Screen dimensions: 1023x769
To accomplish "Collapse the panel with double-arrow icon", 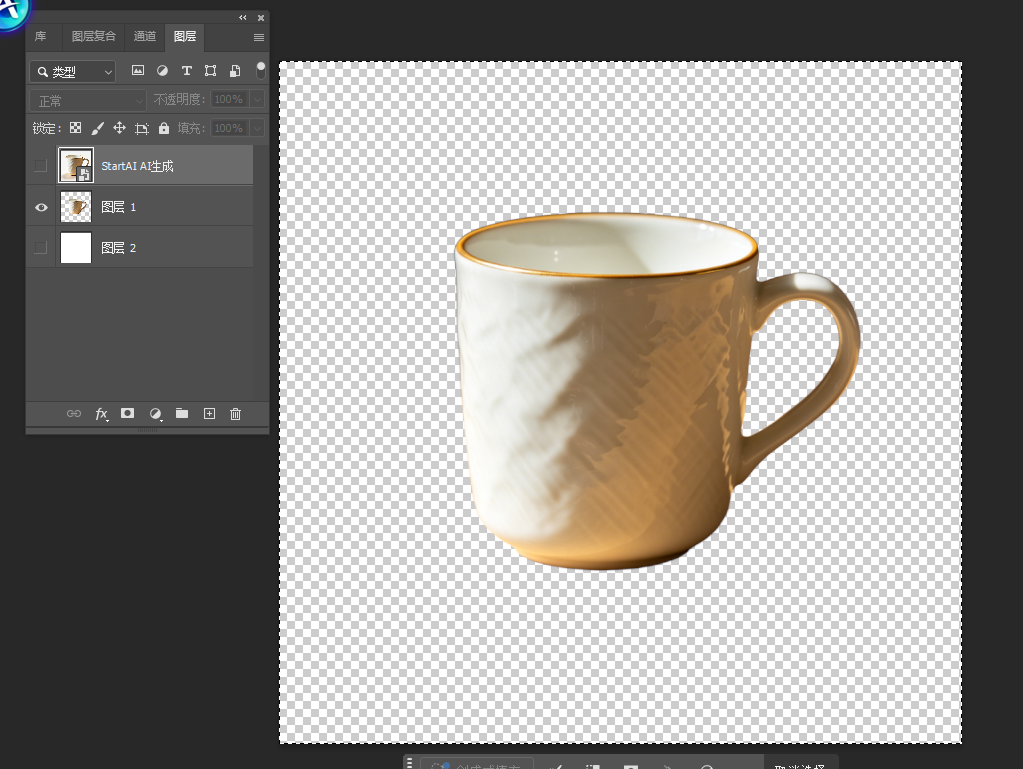I will (243, 18).
